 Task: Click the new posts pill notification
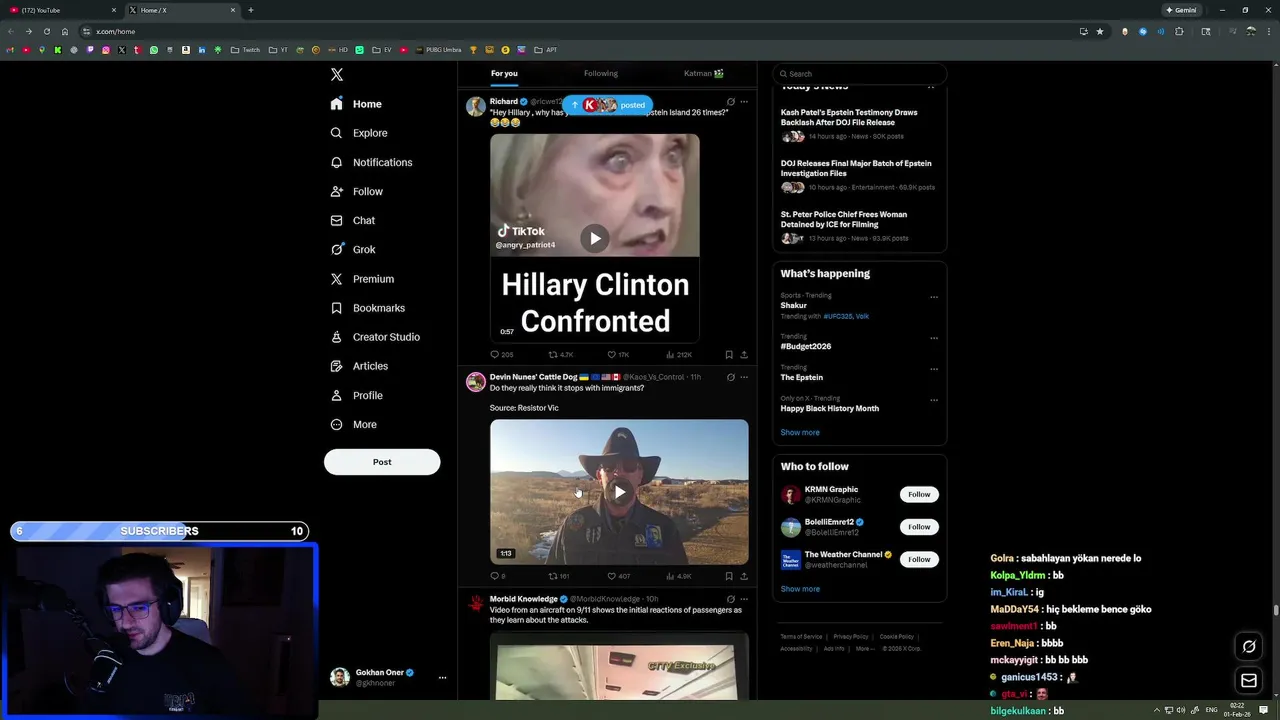[607, 105]
